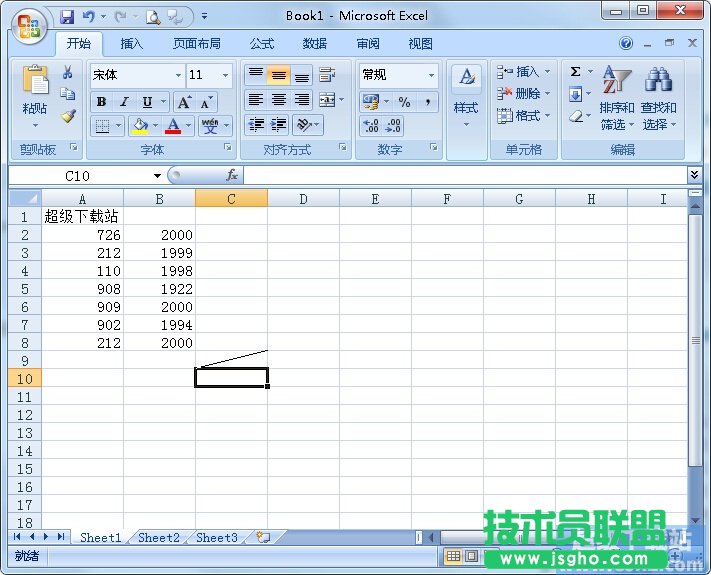Toggle bold formatting
The image size is (711, 575).
pyautogui.click(x=101, y=102)
